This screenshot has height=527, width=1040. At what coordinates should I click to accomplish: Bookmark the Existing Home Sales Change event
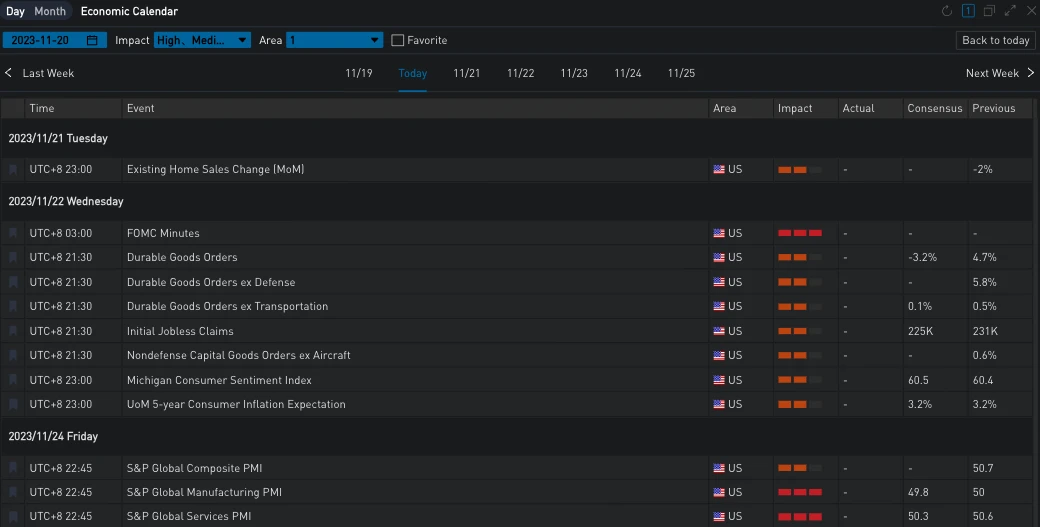point(13,170)
